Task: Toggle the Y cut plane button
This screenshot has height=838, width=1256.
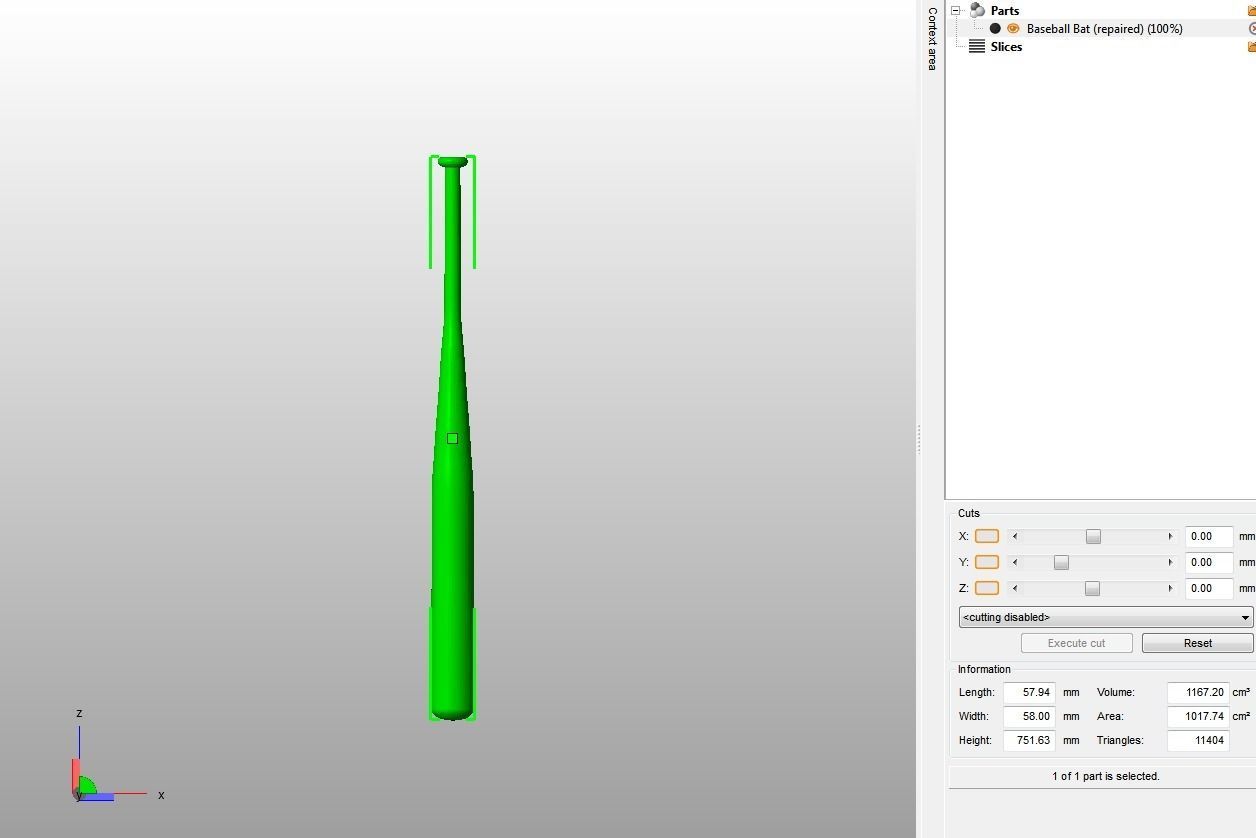Action: point(987,562)
